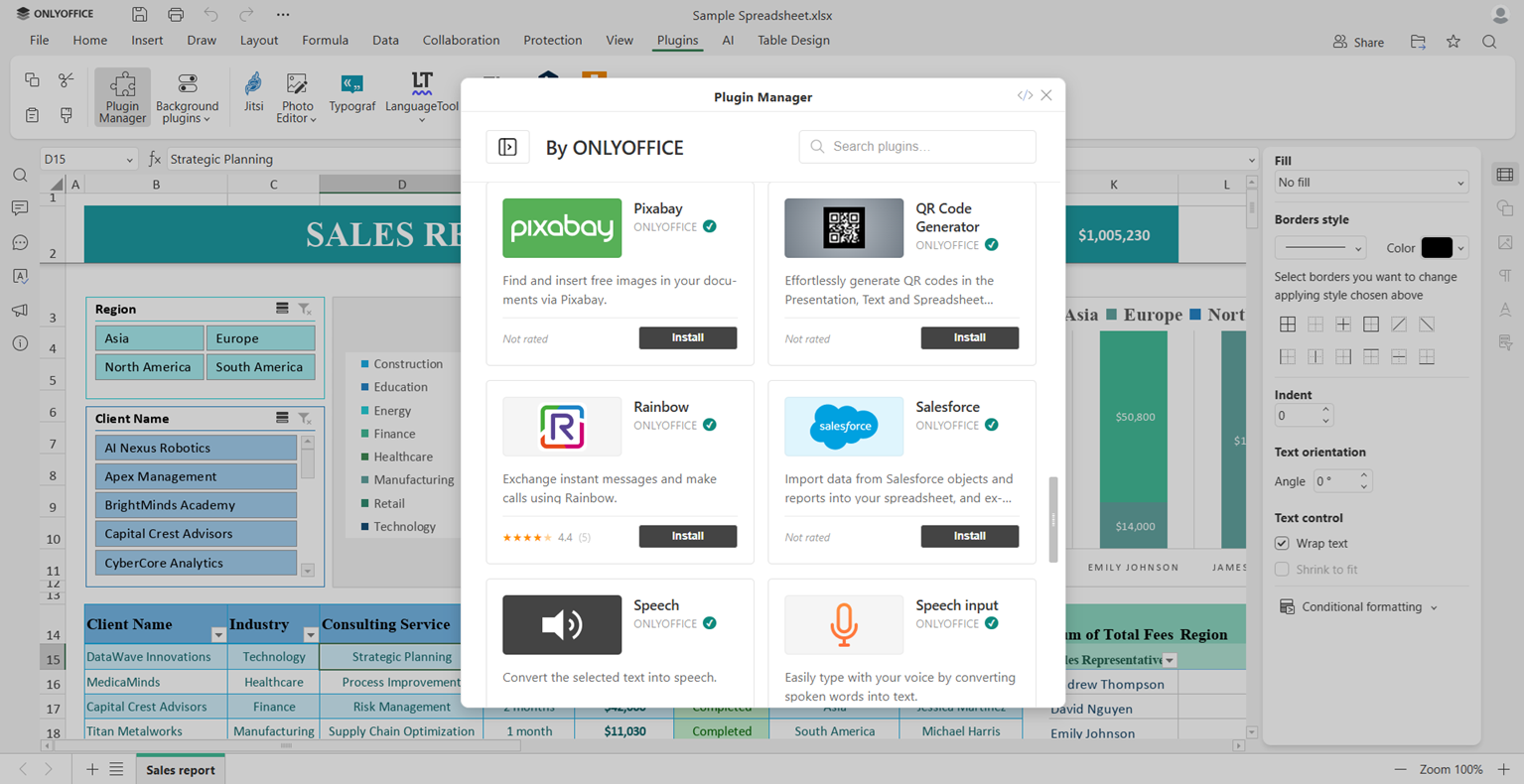Viewport: 1524px width, 784px height.
Task: Click the Save icon in title bar
Action: (x=140, y=15)
